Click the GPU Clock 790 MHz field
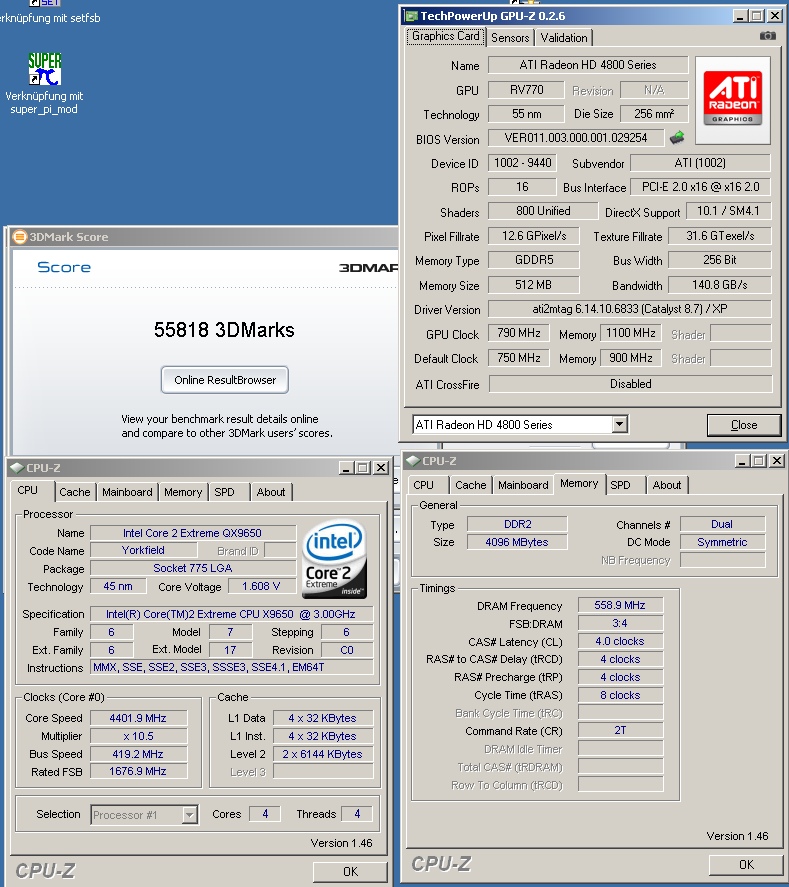The image size is (789, 887). point(519,333)
